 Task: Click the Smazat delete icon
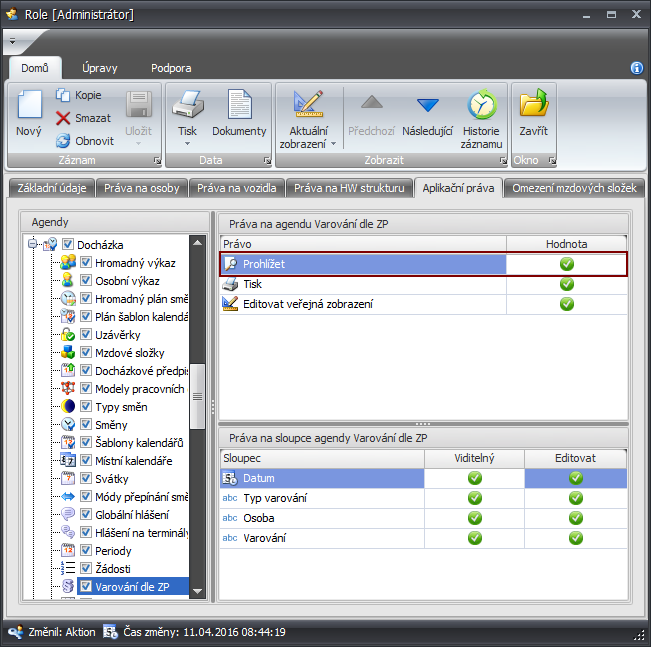[63, 118]
